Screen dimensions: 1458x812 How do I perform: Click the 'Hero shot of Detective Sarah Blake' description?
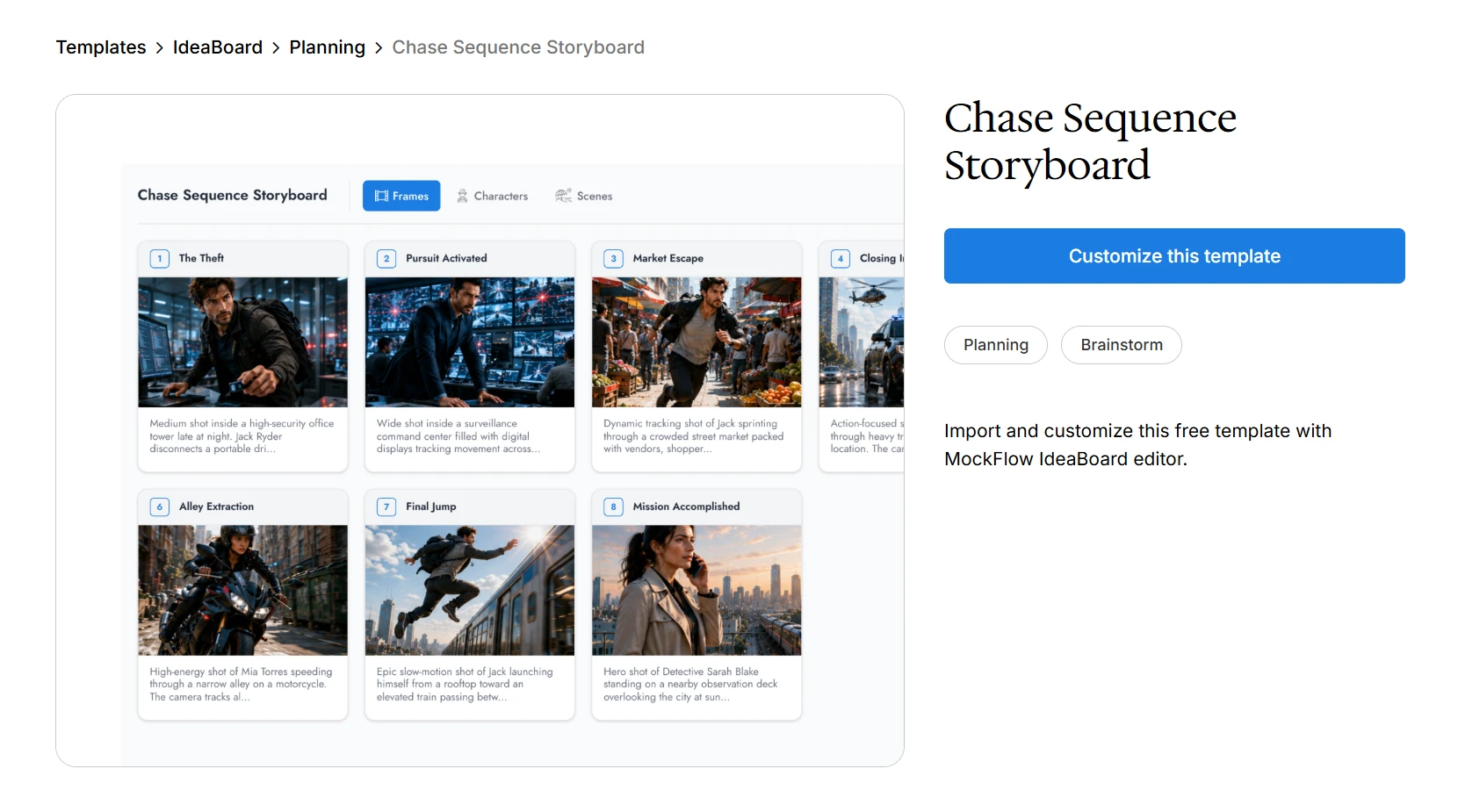point(690,685)
